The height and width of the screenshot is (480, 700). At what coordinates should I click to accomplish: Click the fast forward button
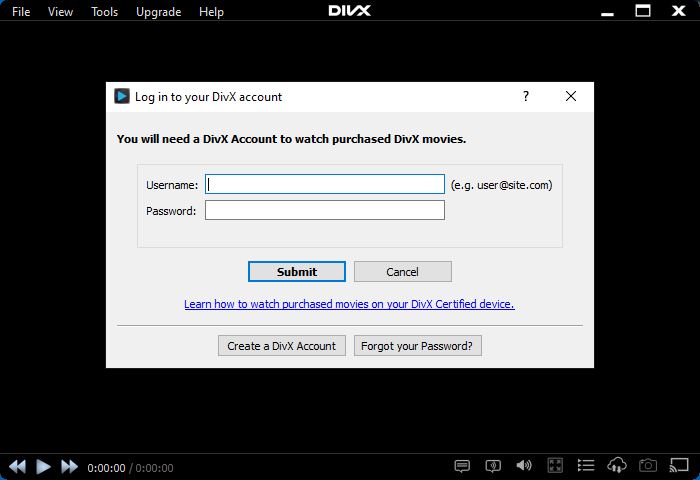(x=69, y=467)
